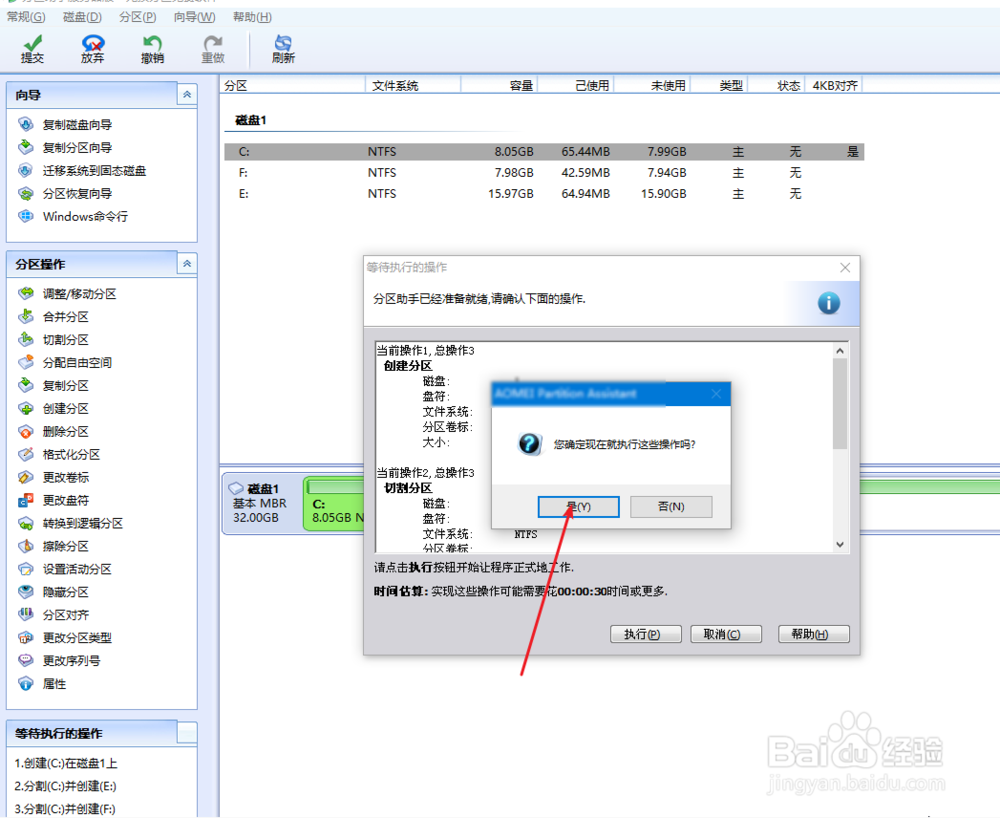
Task: Select the C: partition row
Action: 544,152
